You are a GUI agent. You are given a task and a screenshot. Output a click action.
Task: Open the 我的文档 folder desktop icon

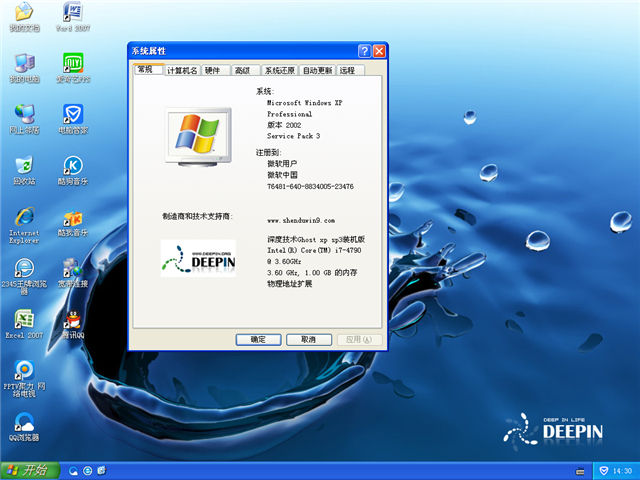pyautogui.click(x=24, y=17)
